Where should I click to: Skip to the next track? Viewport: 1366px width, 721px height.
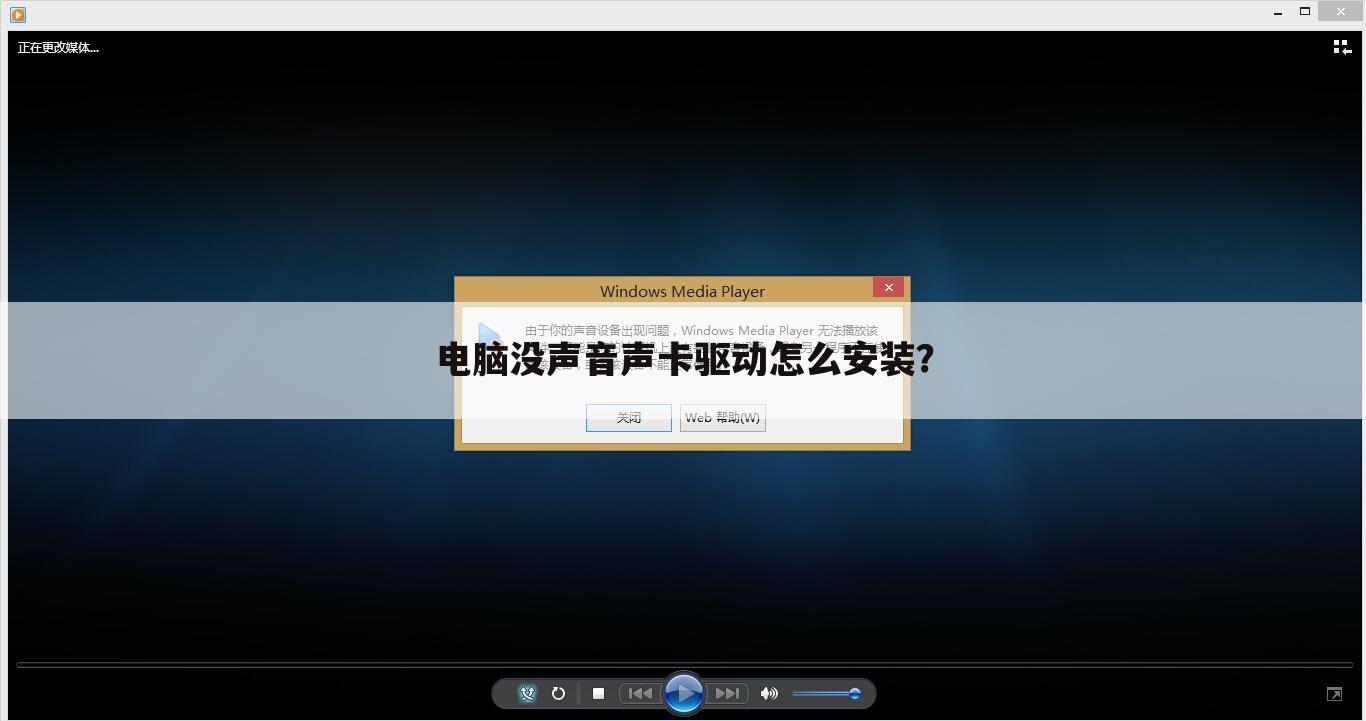(728, 693)
